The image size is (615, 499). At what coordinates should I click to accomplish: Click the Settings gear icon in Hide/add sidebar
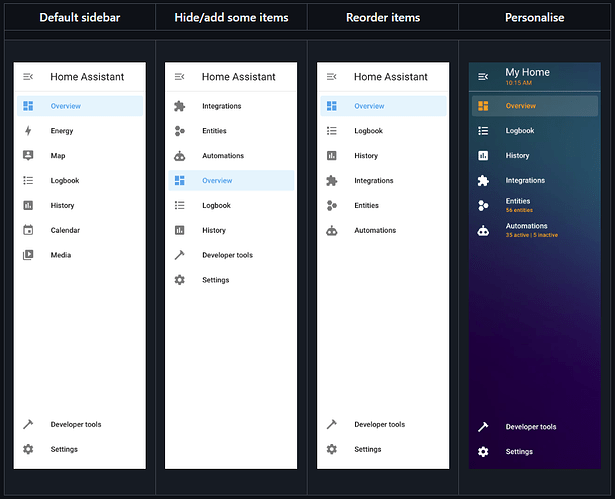[180, 280]
